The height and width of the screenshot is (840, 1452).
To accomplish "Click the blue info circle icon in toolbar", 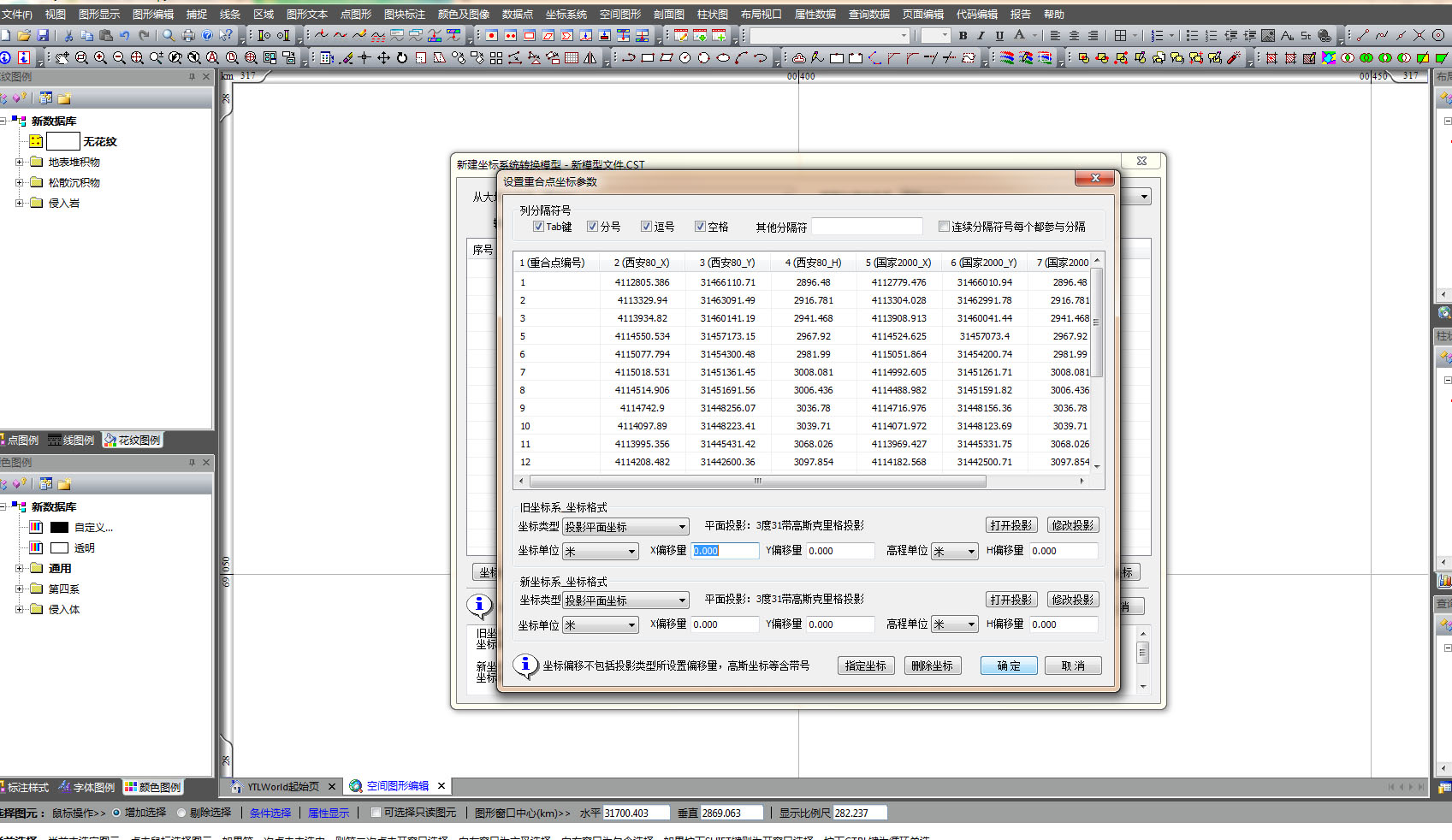I will click(x=5, y=57).
